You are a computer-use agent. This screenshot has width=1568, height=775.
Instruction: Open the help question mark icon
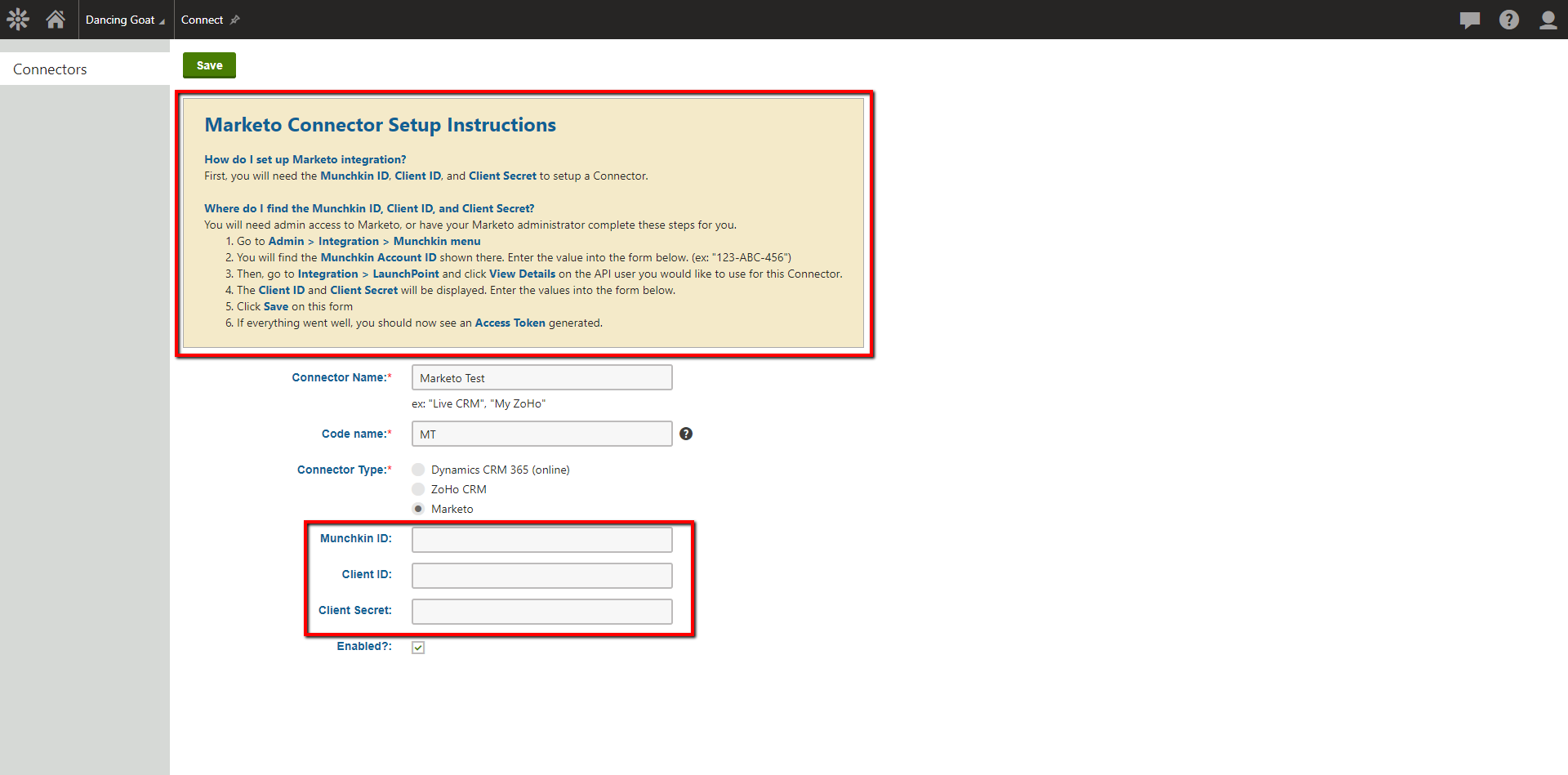[x=1509, y=20]
